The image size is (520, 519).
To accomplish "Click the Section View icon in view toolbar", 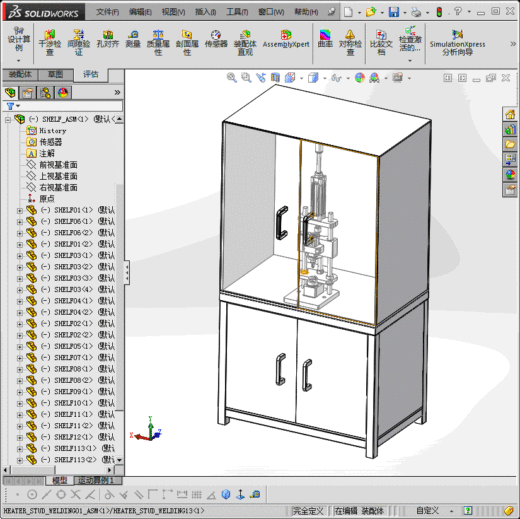I will click(275, 78).
